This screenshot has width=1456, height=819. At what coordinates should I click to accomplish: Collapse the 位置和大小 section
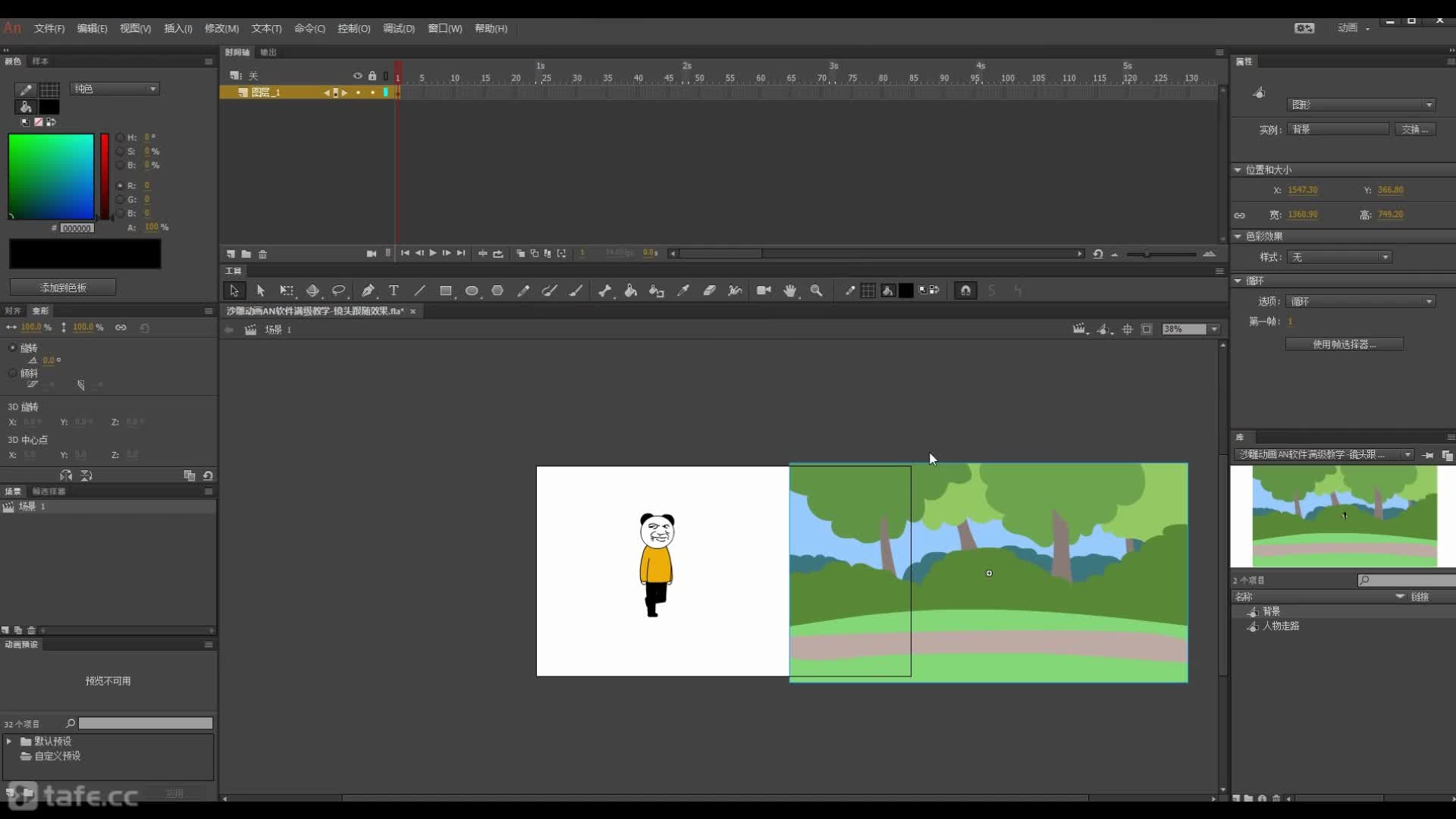[x=1238, y=170]
